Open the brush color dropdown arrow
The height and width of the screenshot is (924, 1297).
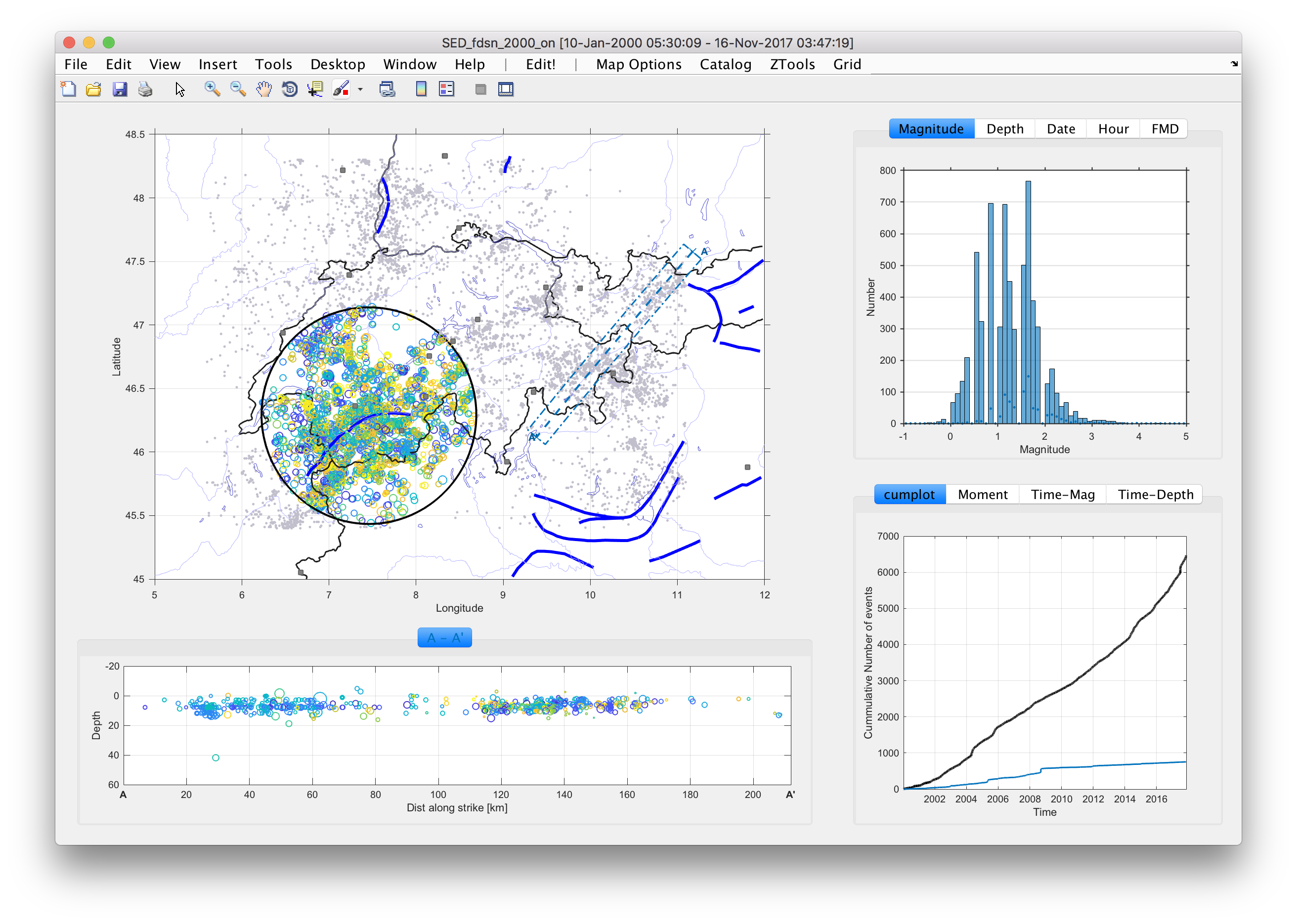[360, 89]
